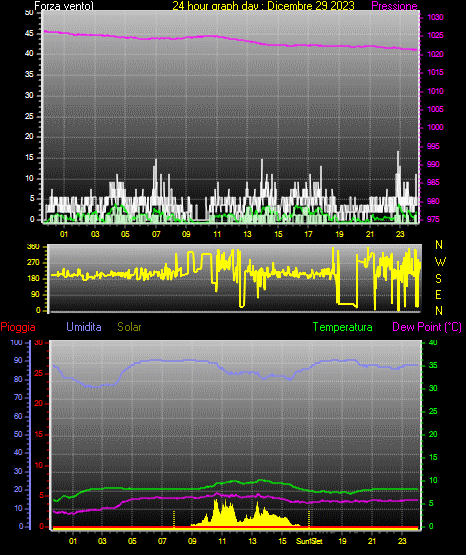The image size is (466, 555).
Task: Click the 1025 value on pressure axis
Action: (435, 35)
